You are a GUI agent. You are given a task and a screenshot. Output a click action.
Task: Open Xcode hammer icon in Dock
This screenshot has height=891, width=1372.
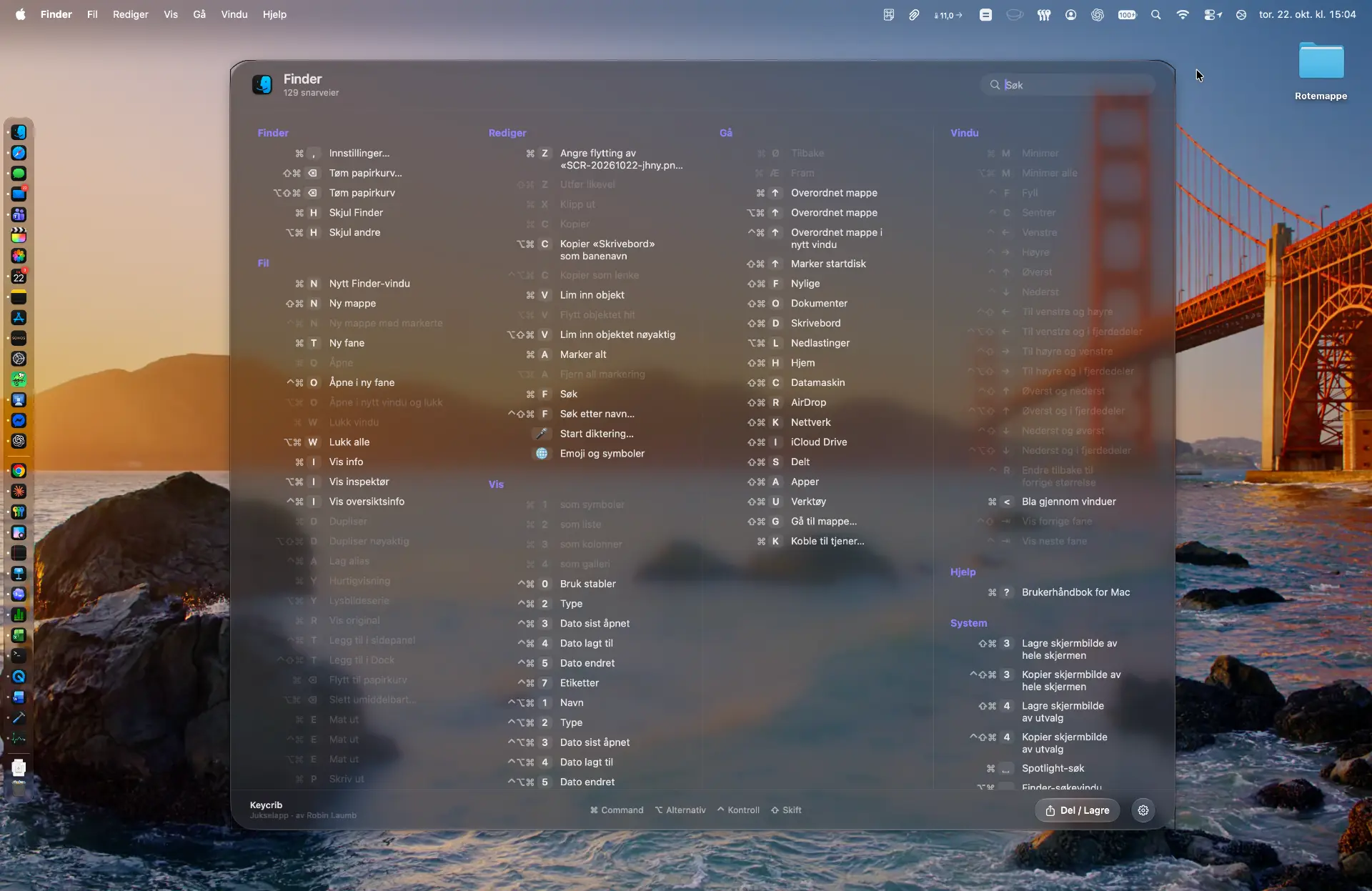tap(19, 718)
